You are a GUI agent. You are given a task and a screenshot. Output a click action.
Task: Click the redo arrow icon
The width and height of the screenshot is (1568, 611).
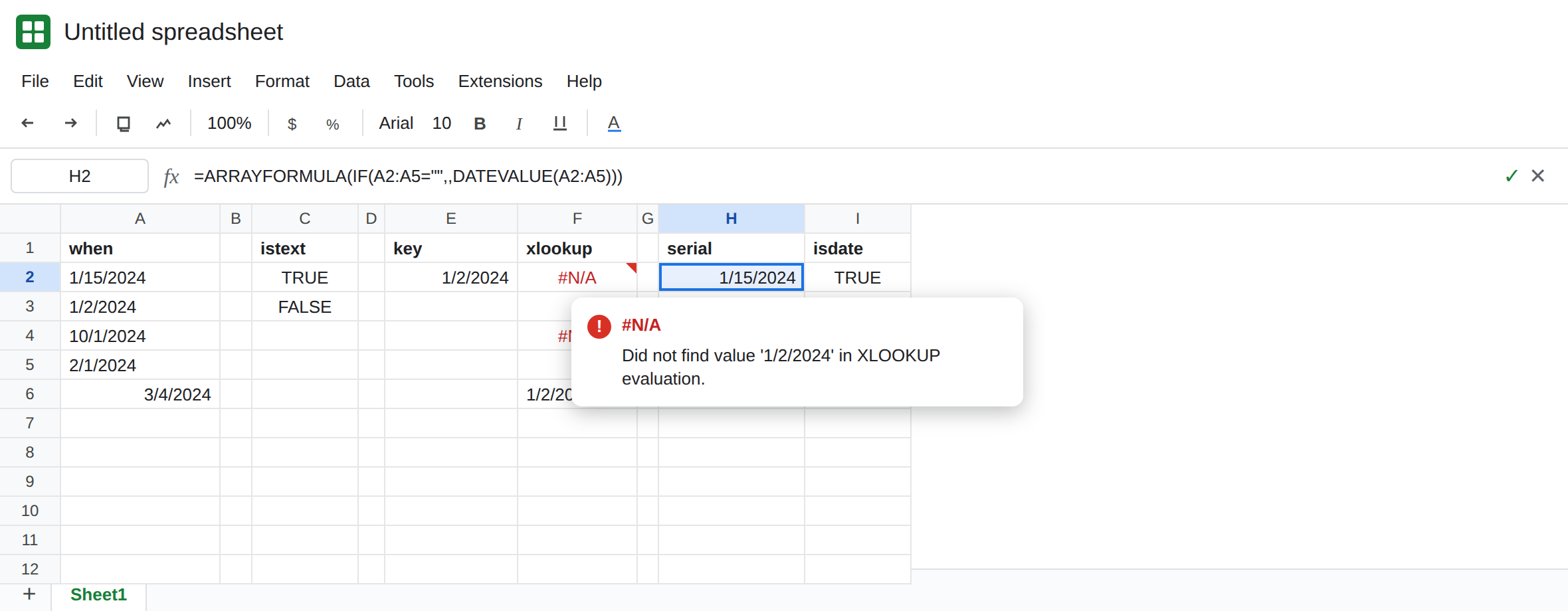[x=70, y=123]
